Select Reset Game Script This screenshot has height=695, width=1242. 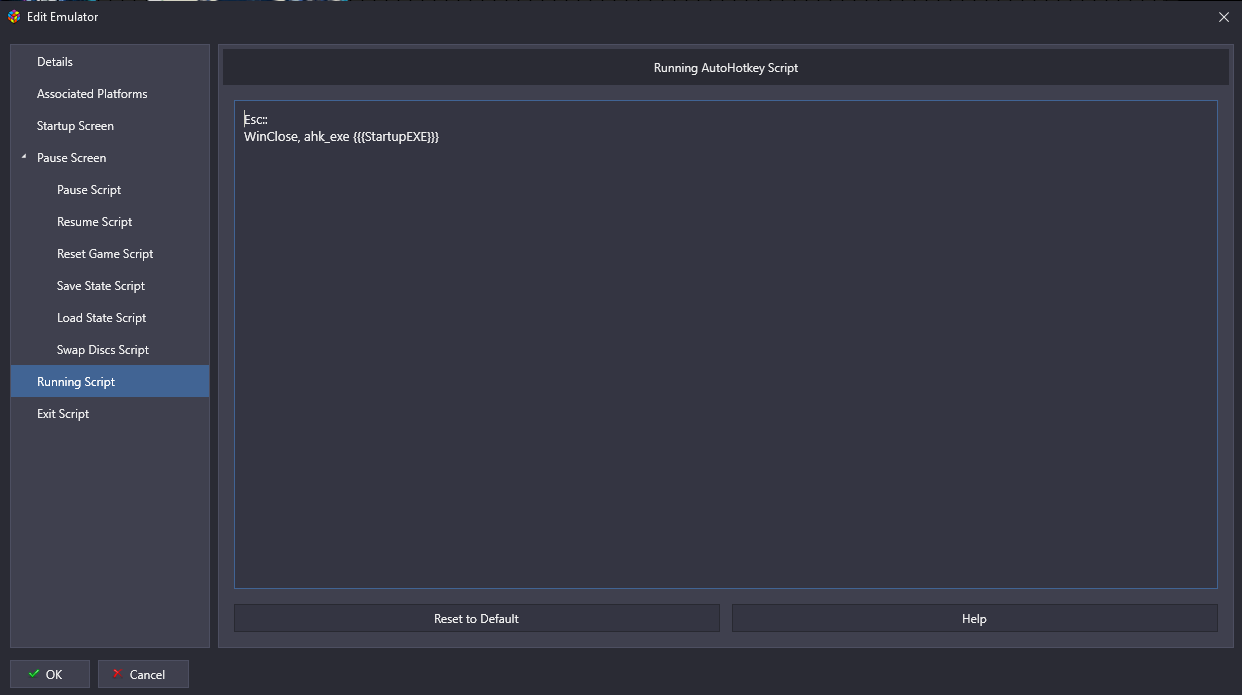click(105, 254)
